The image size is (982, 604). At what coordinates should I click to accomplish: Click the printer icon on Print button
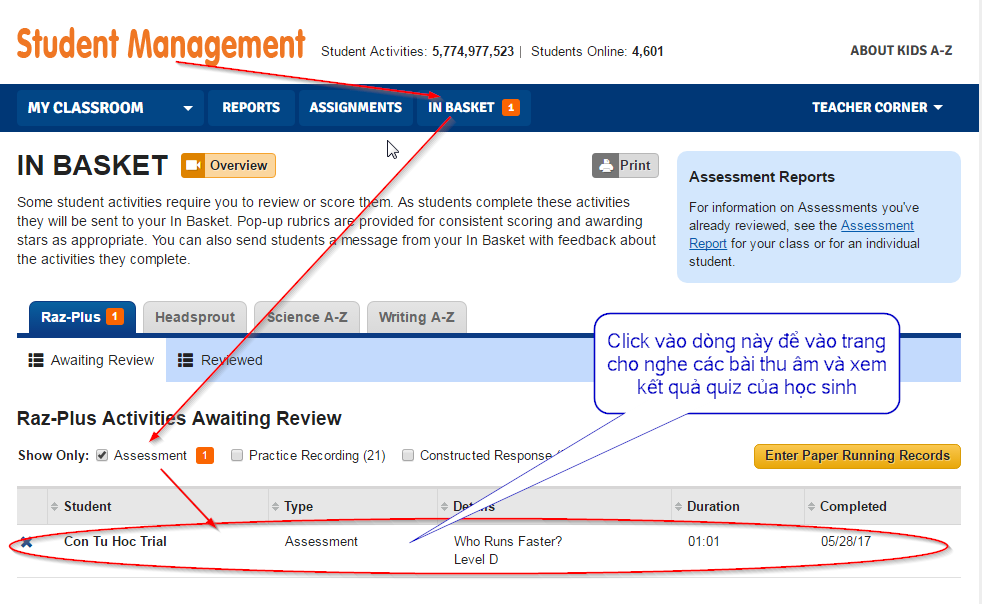tap(606, 166)
